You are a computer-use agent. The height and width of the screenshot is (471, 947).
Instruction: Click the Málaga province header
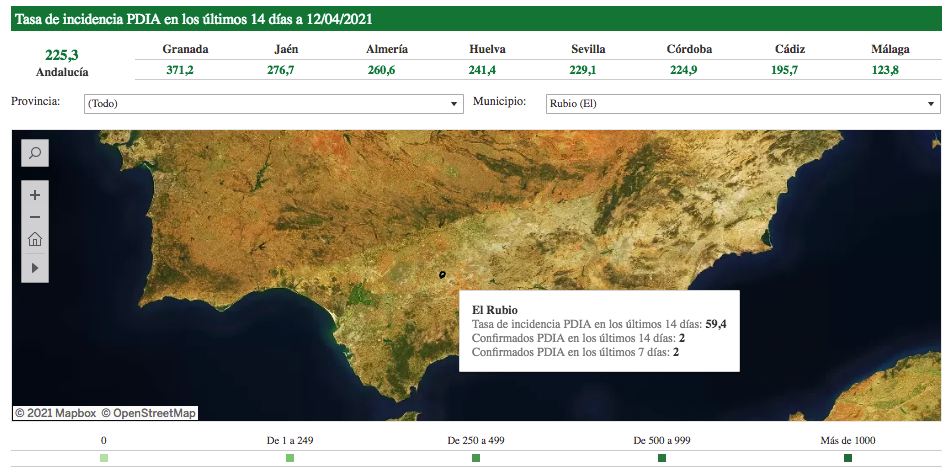(x=885, y=49)
